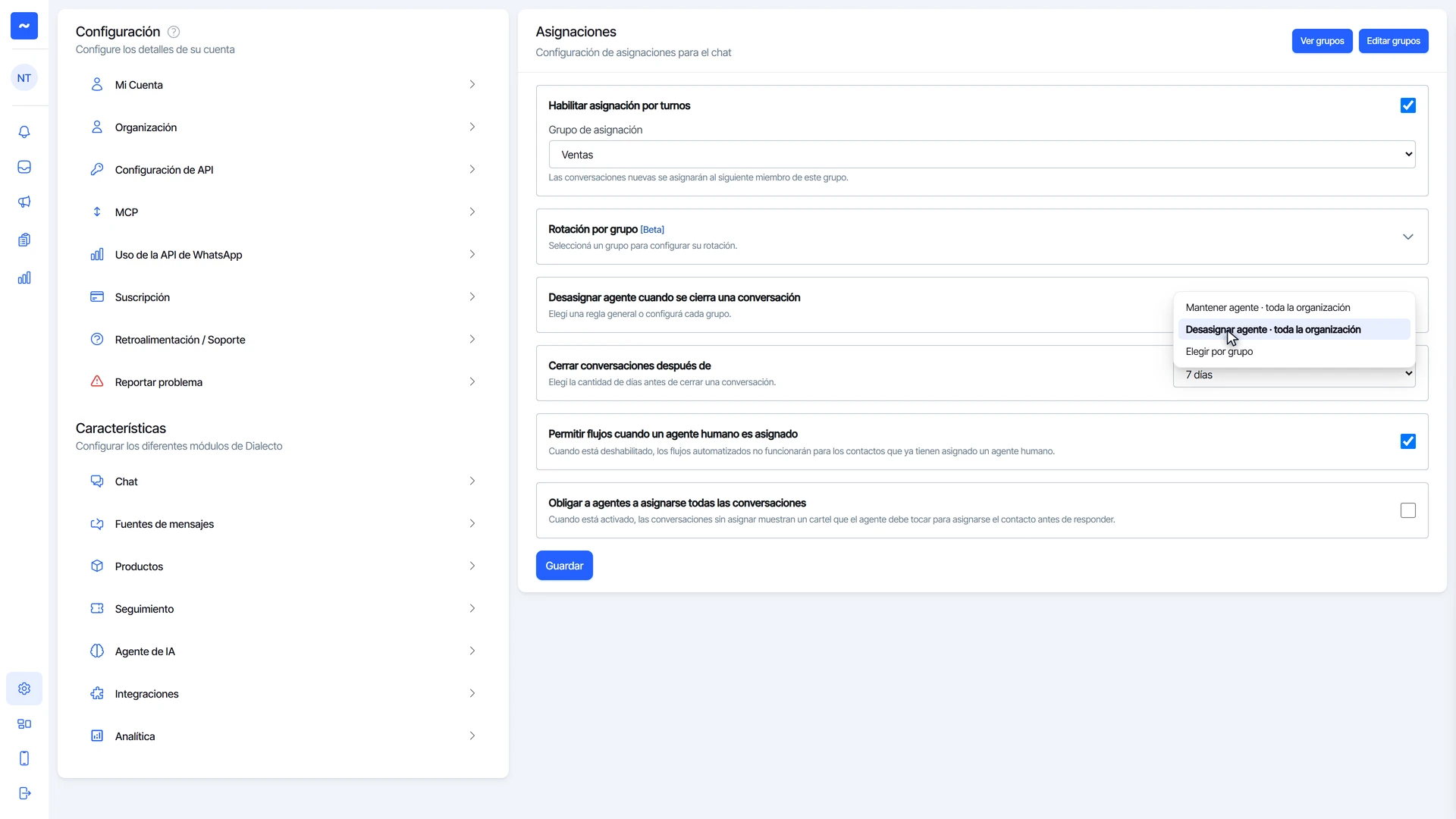This screenshot has width=1456, height=819.
Task: Open the Grupo de asignación Ventas dropdown
Action: click(981, 155)
